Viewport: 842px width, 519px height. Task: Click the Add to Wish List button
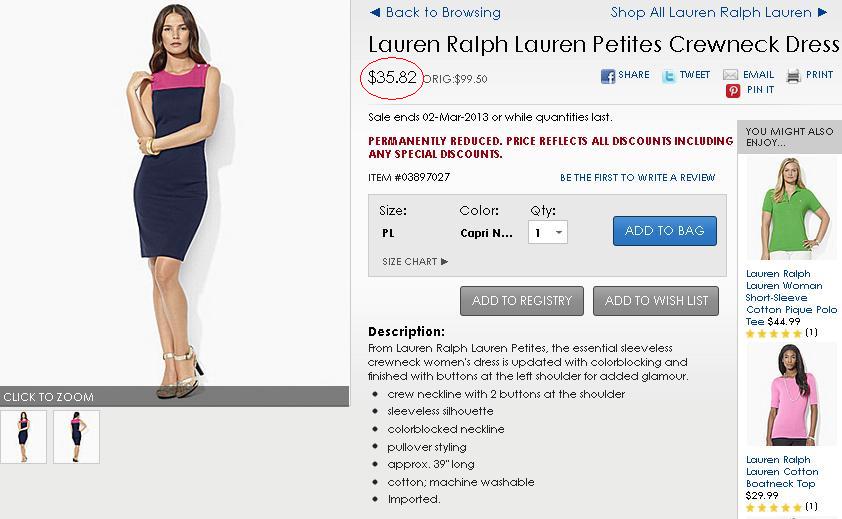[656, 301]
